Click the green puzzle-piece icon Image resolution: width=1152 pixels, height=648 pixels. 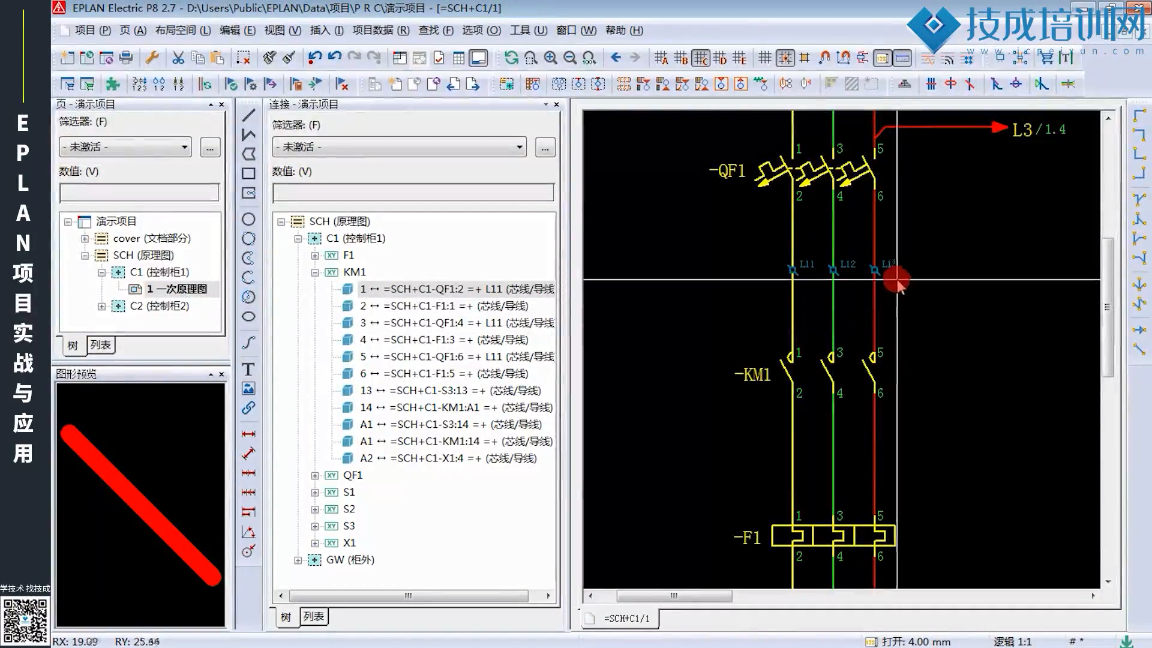coord(112,84)
